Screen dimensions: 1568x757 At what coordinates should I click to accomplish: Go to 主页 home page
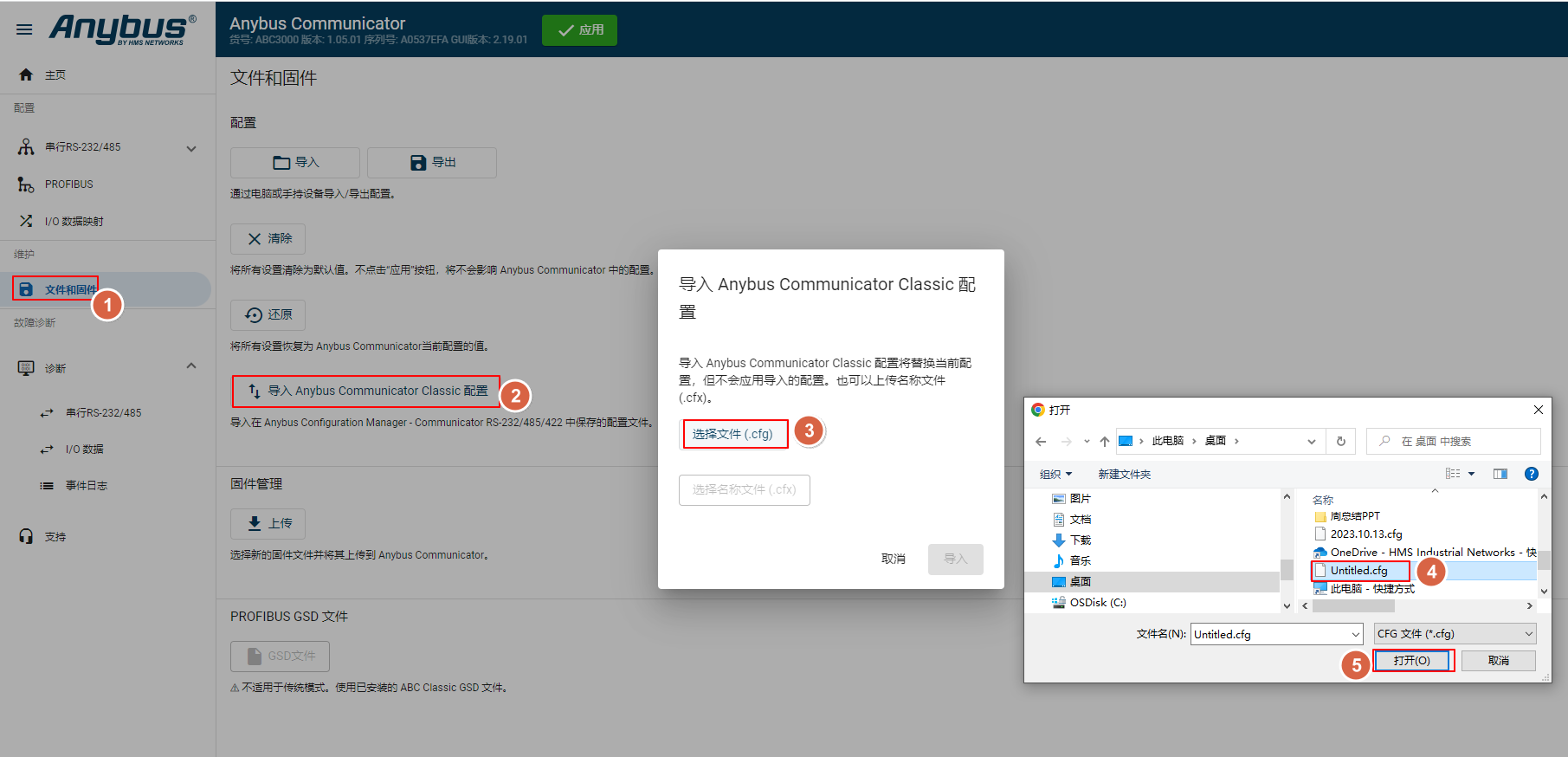coord(55,75)
